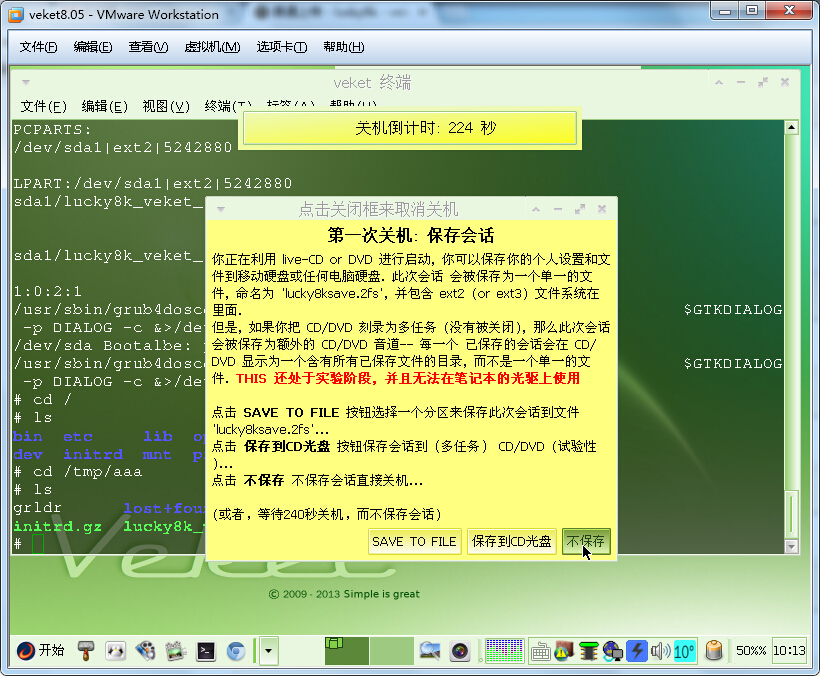The width and height of the screenshot is (820, 676).
Task: Open the camera screenshot icon in taskbar
Action: (x=460, y=651)
